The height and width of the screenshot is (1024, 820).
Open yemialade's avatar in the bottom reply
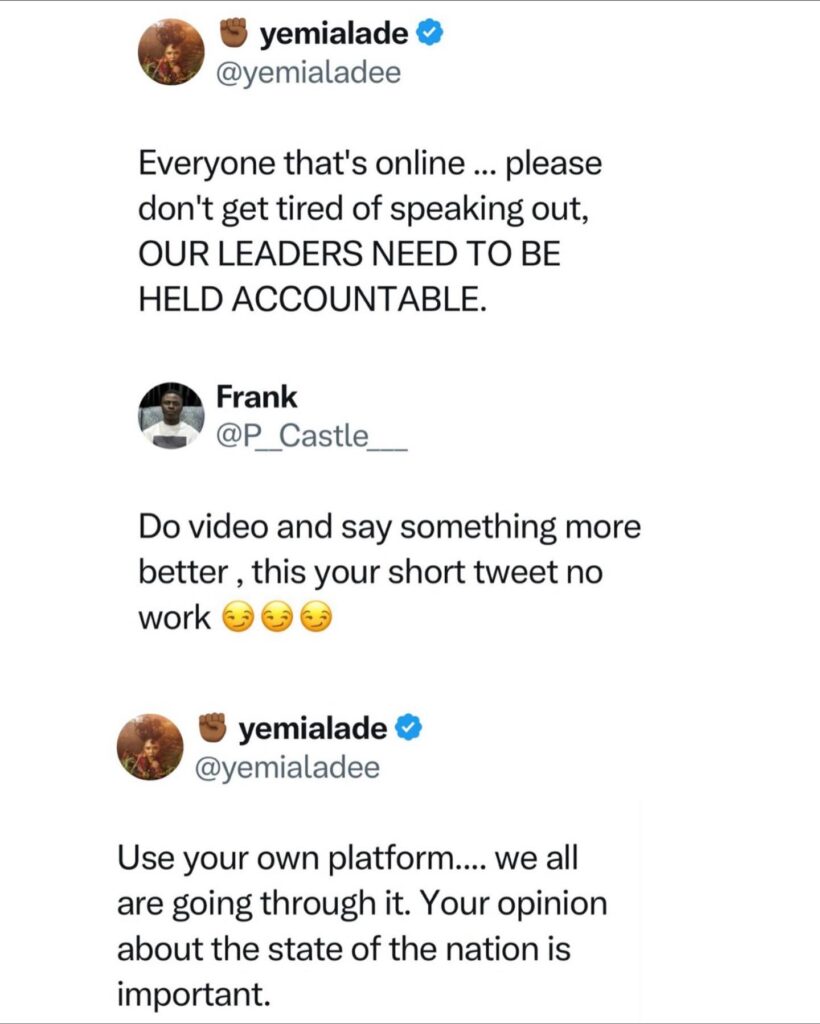click(150, 747)
